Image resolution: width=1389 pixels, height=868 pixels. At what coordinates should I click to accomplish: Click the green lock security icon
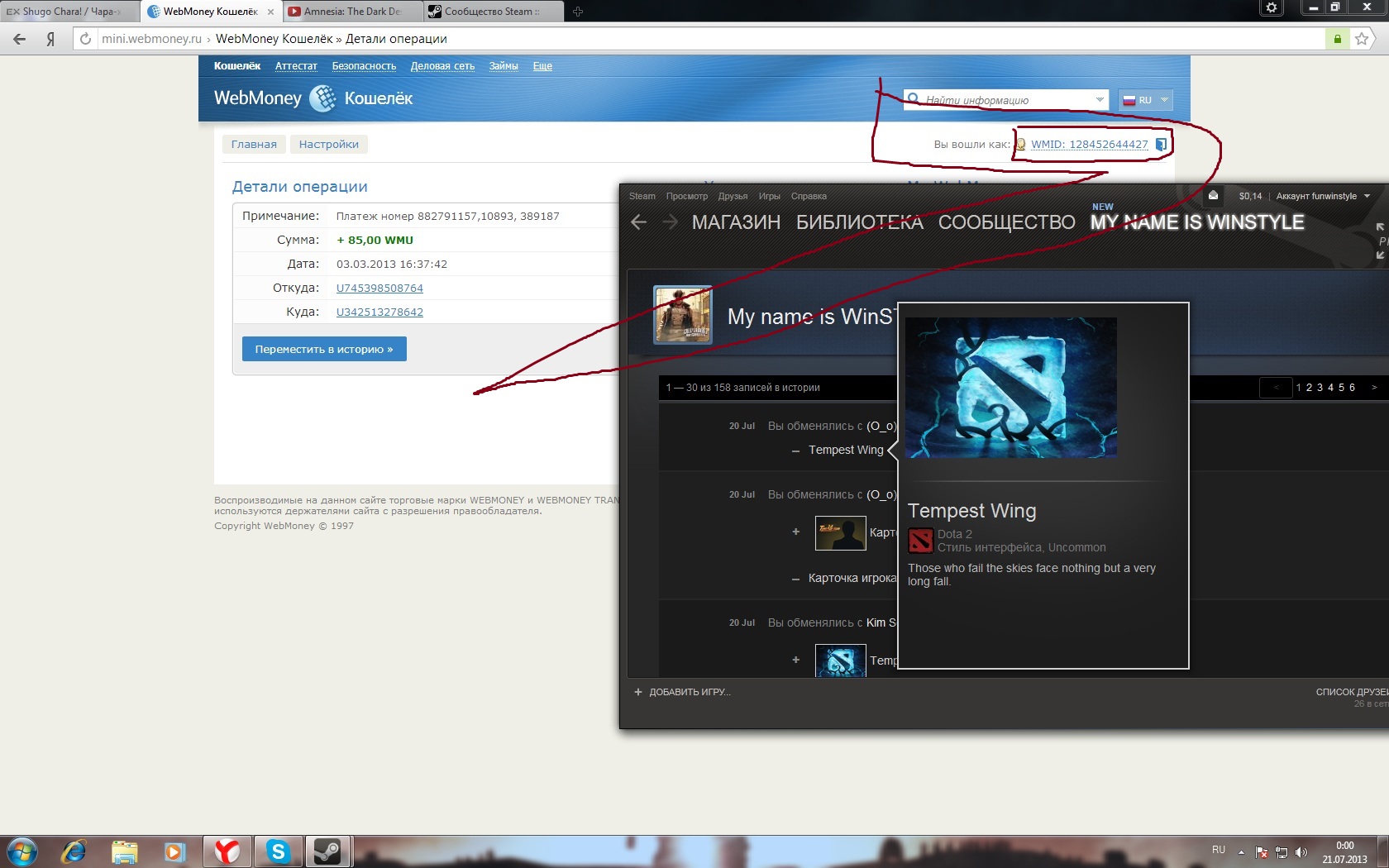1337,39
